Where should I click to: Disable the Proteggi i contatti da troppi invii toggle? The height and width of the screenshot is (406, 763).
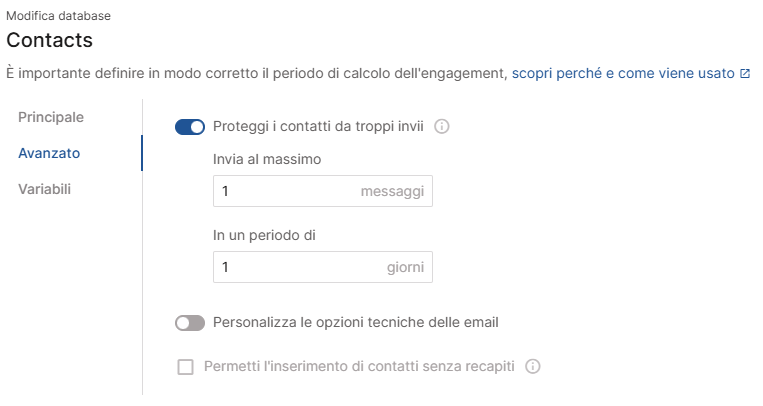pyautogui.click(x=190, y=127)
